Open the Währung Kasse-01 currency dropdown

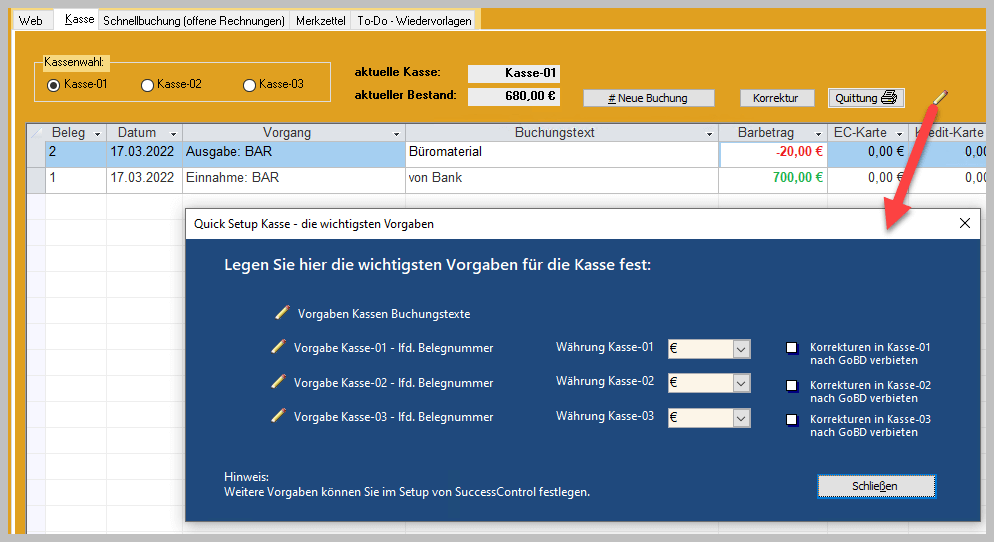click(x=741, y=349)
